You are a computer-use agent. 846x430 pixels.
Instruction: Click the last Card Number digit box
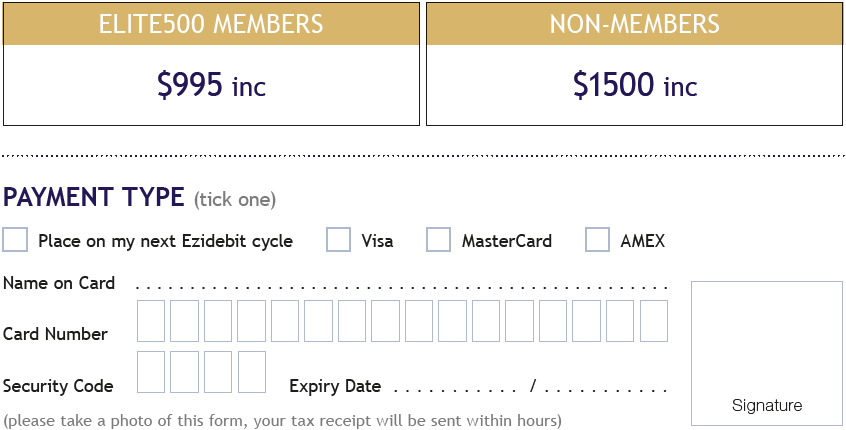[x=654, y=321]
